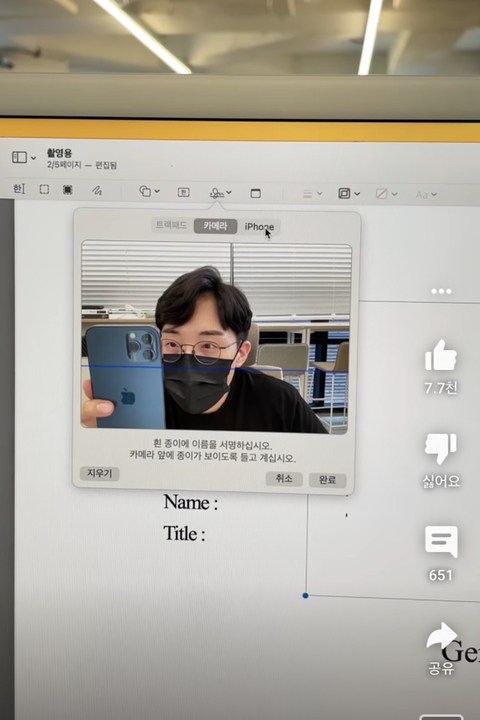Click the 촬영용 document title

[59, 153]
